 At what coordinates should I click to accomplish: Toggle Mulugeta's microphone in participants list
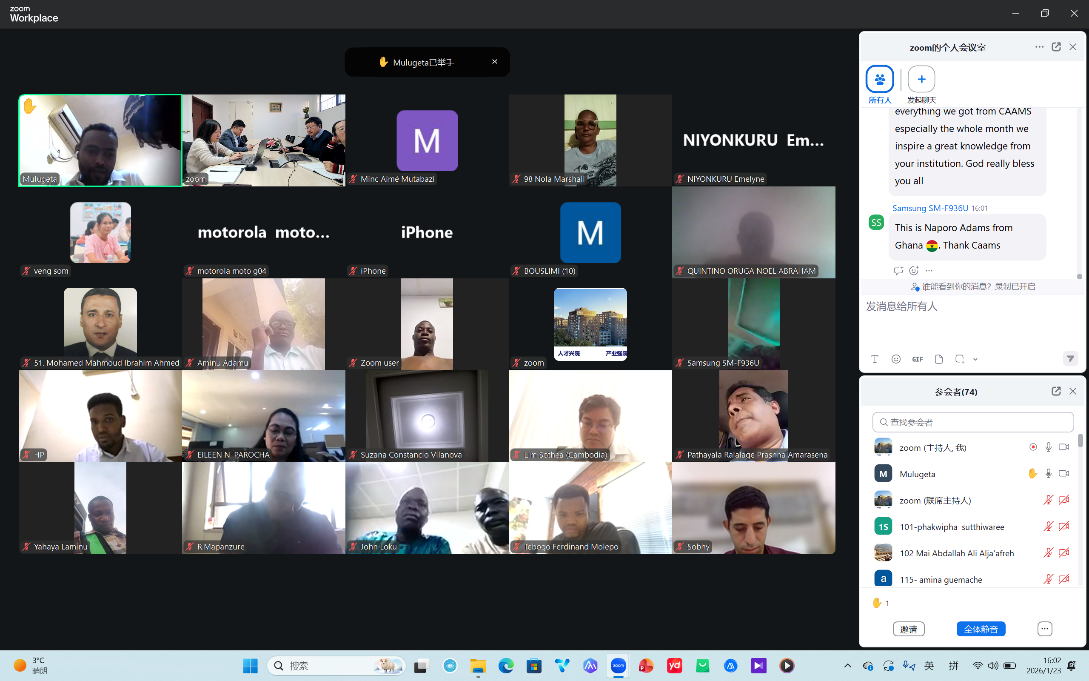(x=1048, y=474)
